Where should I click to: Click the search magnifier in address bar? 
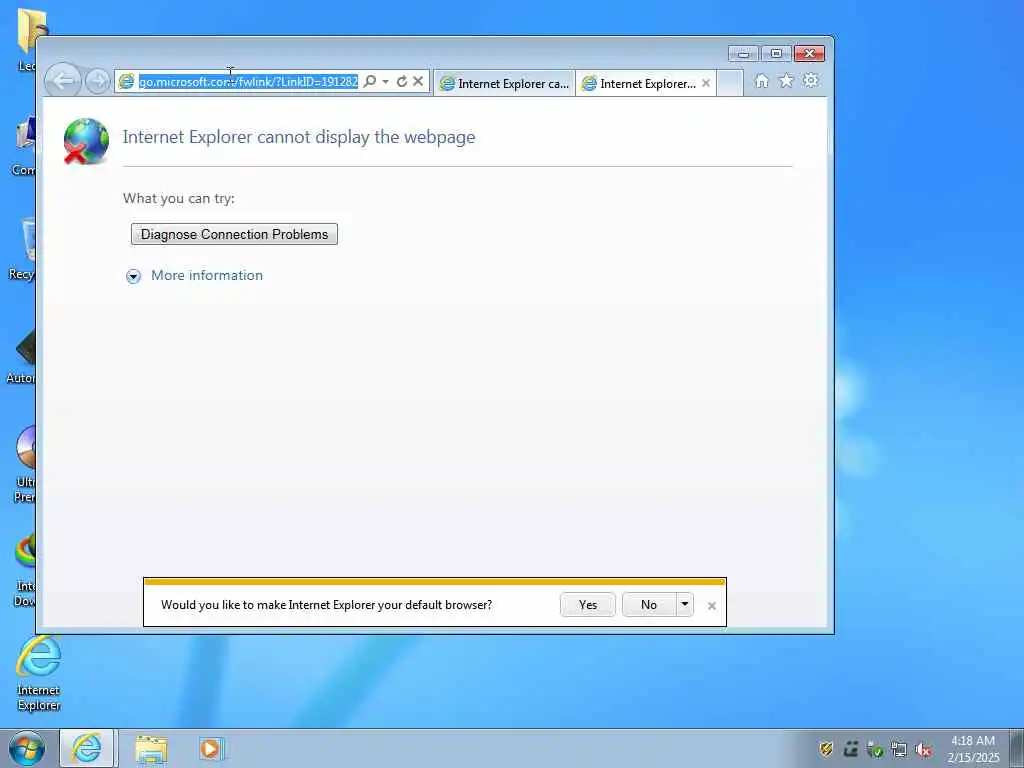tap(370, 81)
